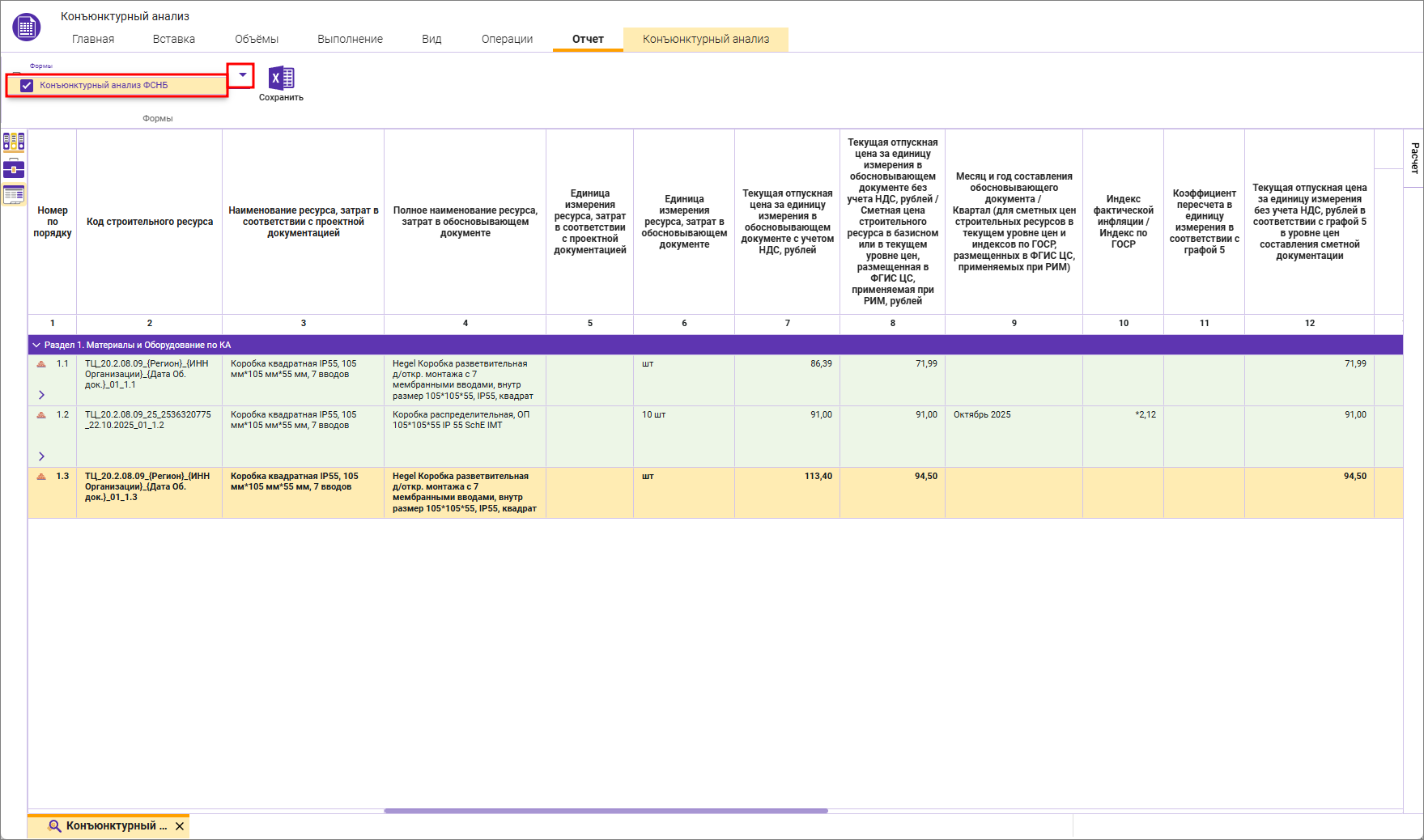Image resolution: width=1424 pixels, height=840 pixels.
Task: Collapse Раздел 1. Материалы и Оборудование section
Action: (36, 345)
